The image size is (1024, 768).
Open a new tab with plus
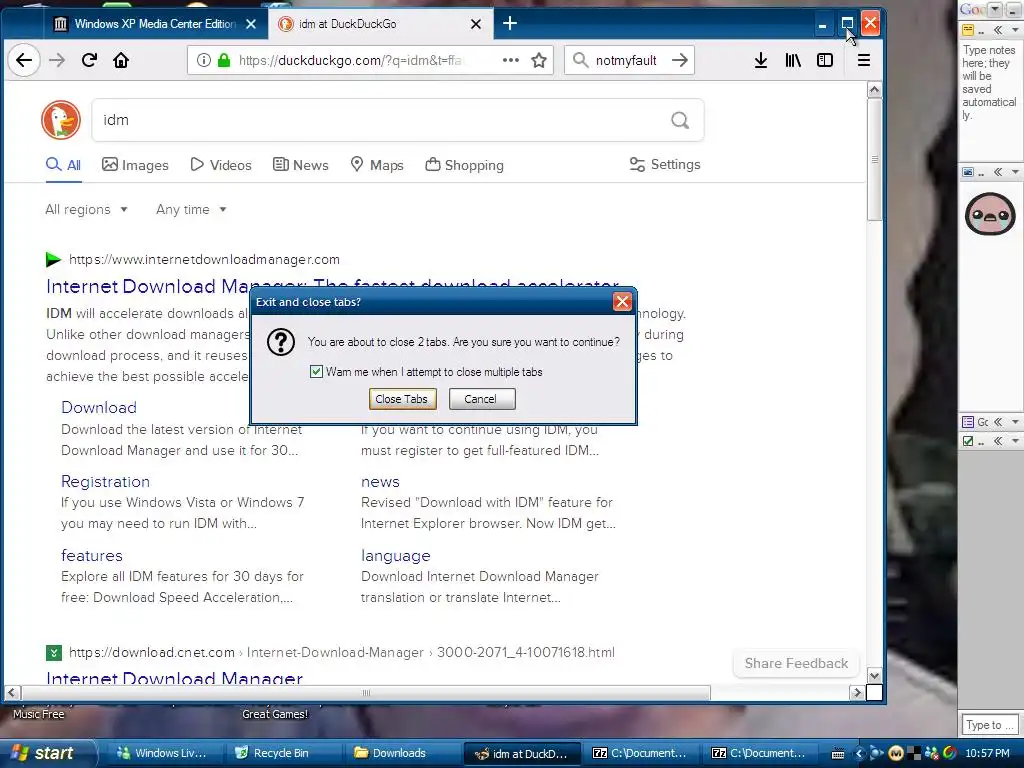510,24
